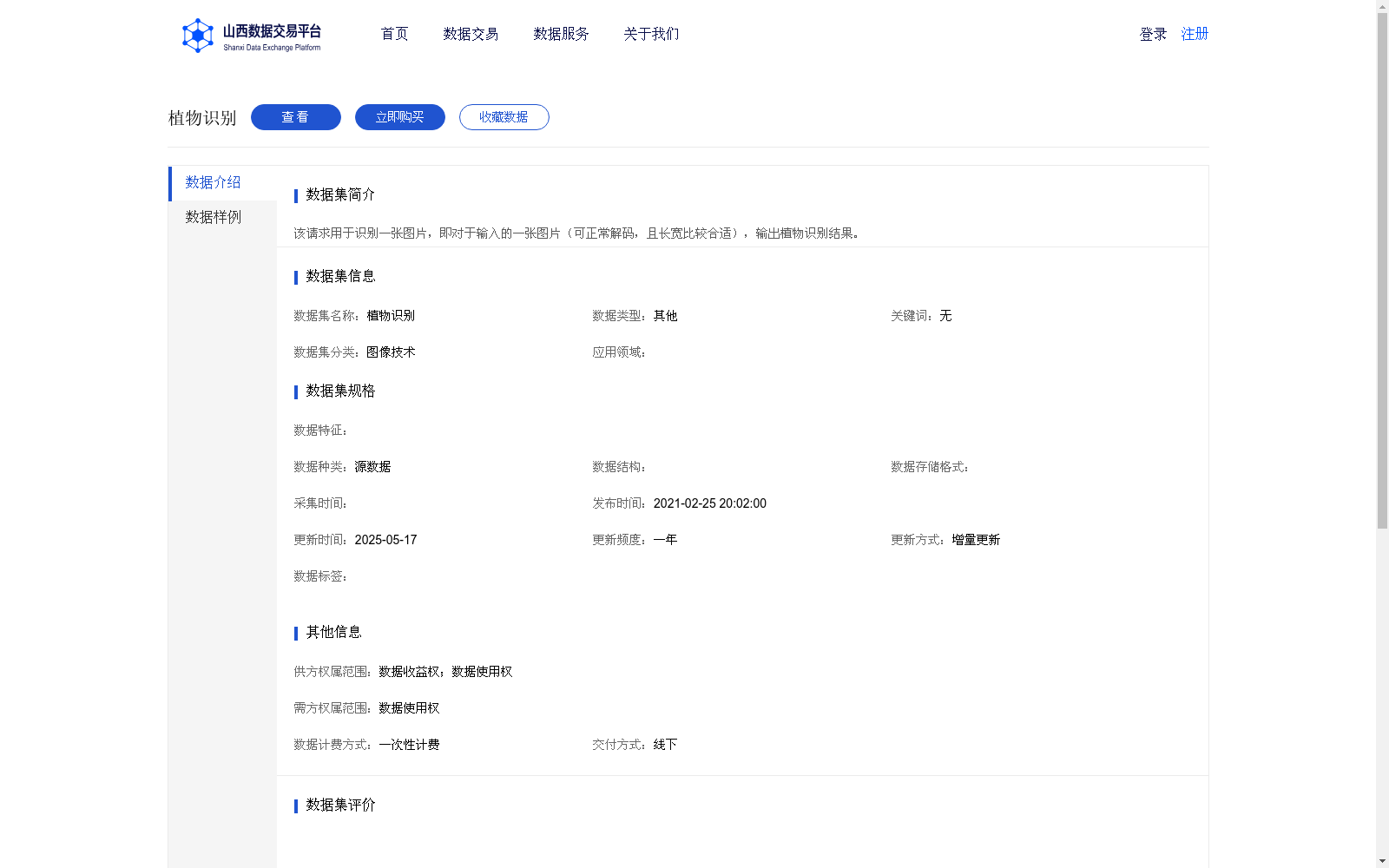Click the 采集时间 label

(x=320, y=503)
